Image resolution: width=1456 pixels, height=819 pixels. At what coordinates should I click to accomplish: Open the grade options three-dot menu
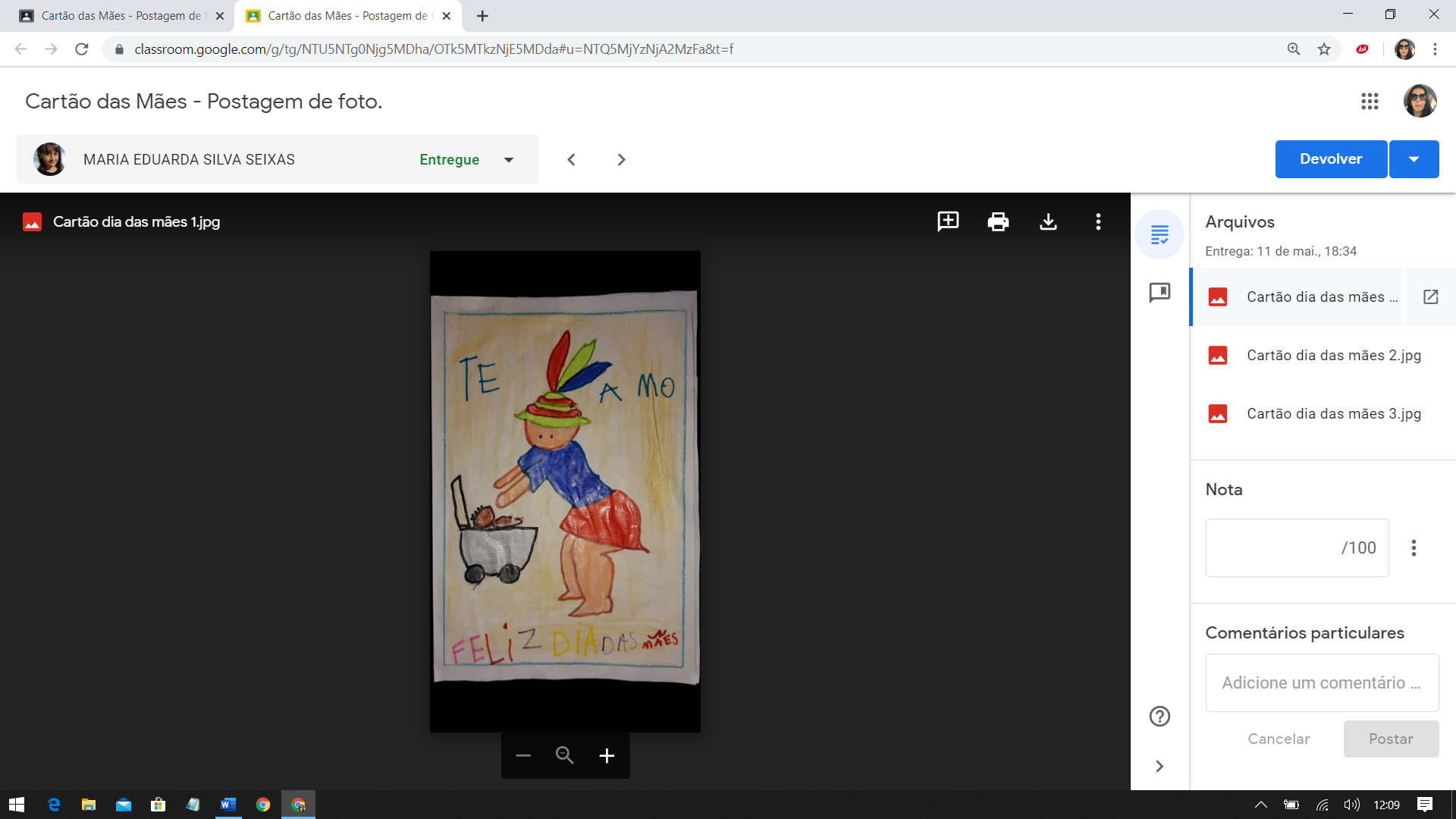coord(1414,548)
